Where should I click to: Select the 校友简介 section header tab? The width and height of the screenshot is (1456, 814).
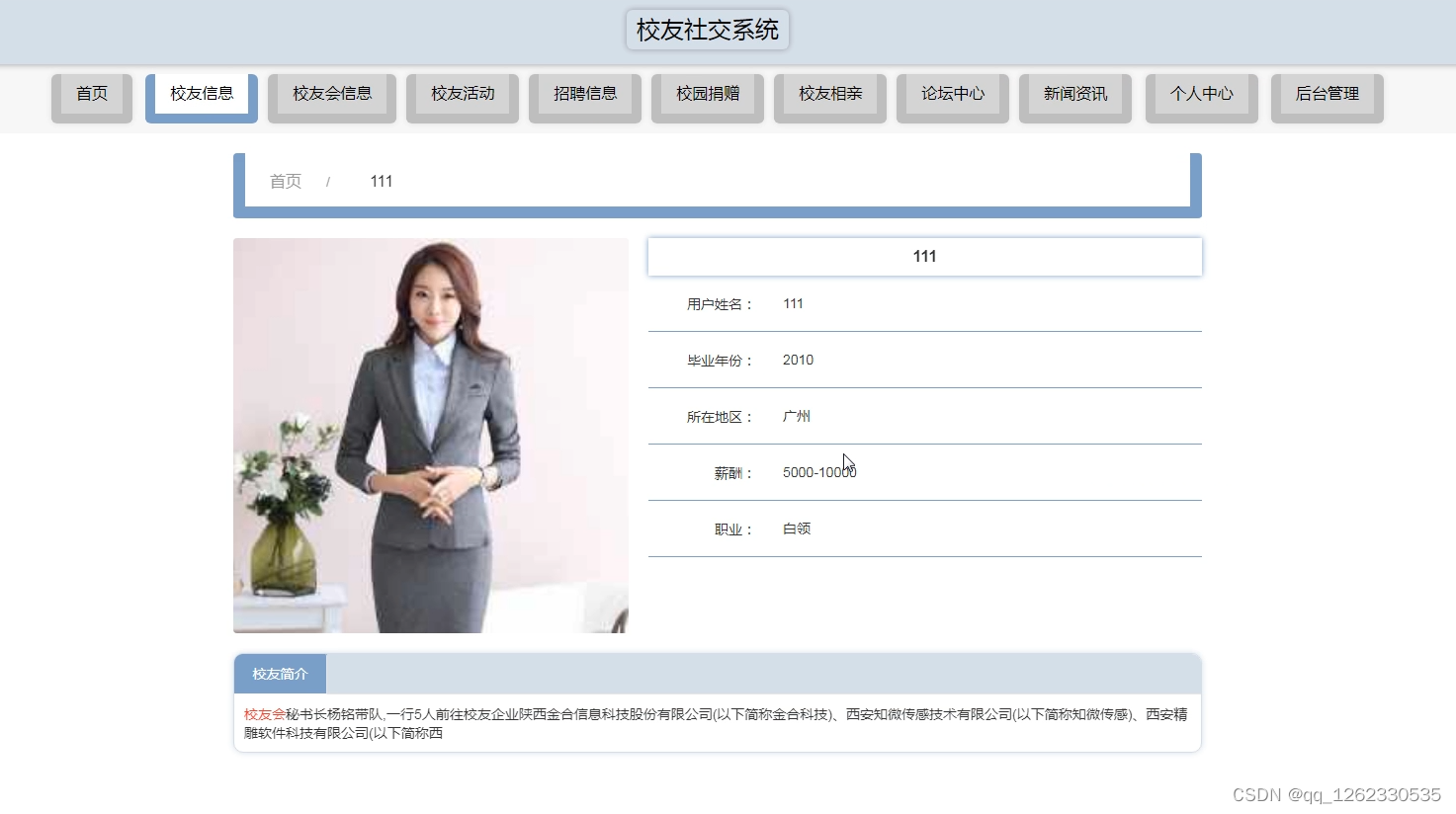pyautogui.click(x=280, y=674)
